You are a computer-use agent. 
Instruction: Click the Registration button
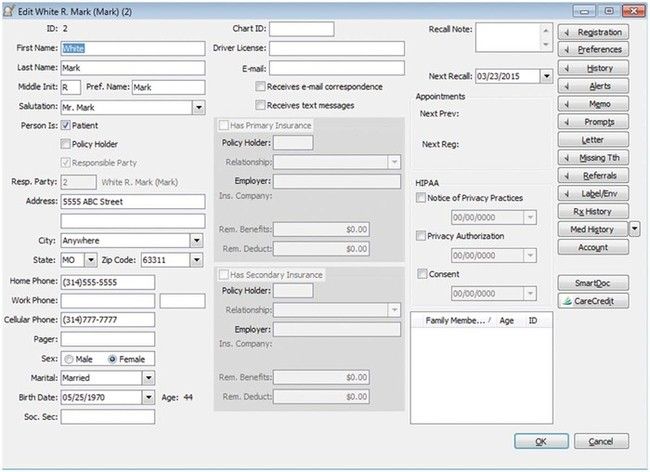click(592, 32)
